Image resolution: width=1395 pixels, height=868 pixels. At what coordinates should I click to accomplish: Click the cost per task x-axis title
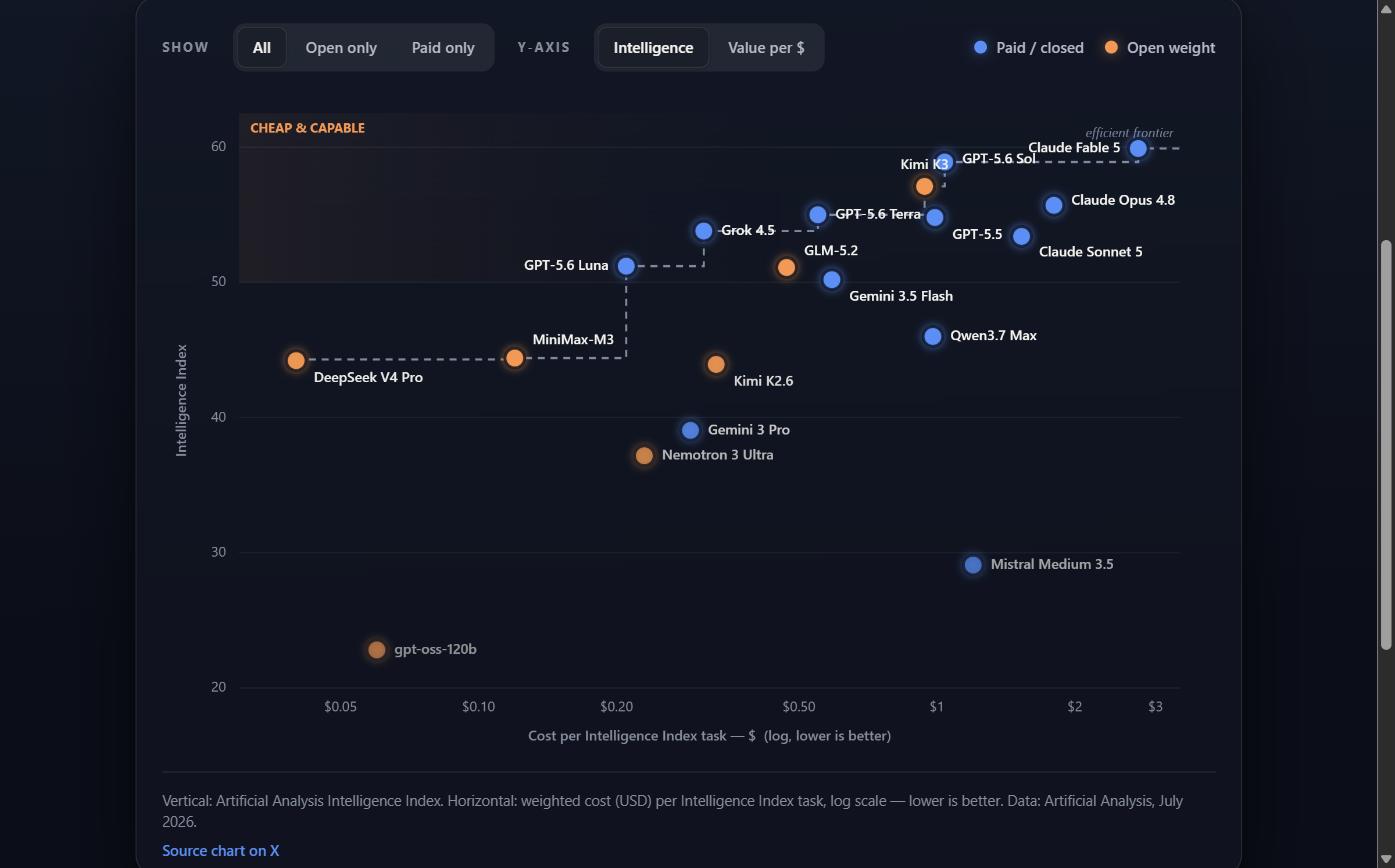[709, 736]
